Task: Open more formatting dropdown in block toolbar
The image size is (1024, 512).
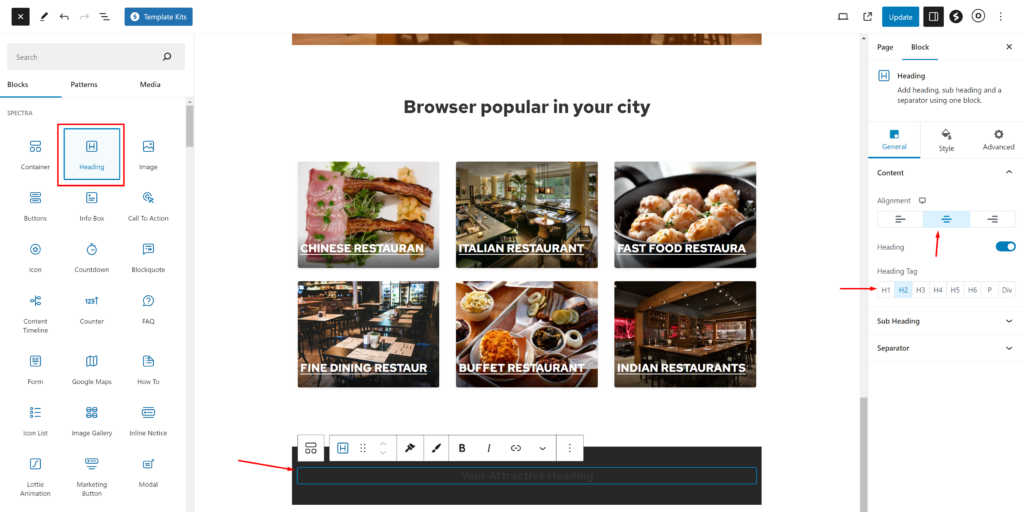Action: (x=543, y=448)
